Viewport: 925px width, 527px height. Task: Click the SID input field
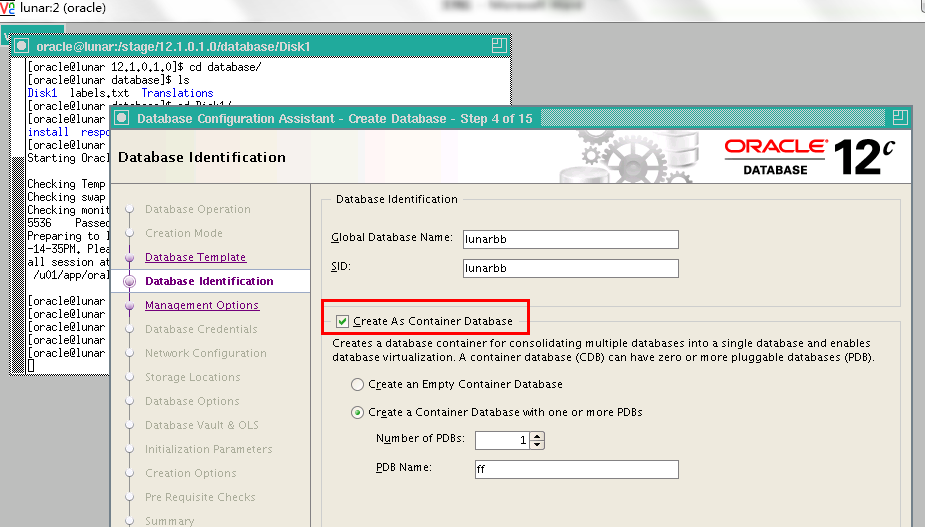pyautogui.click(x=570, y=268)
